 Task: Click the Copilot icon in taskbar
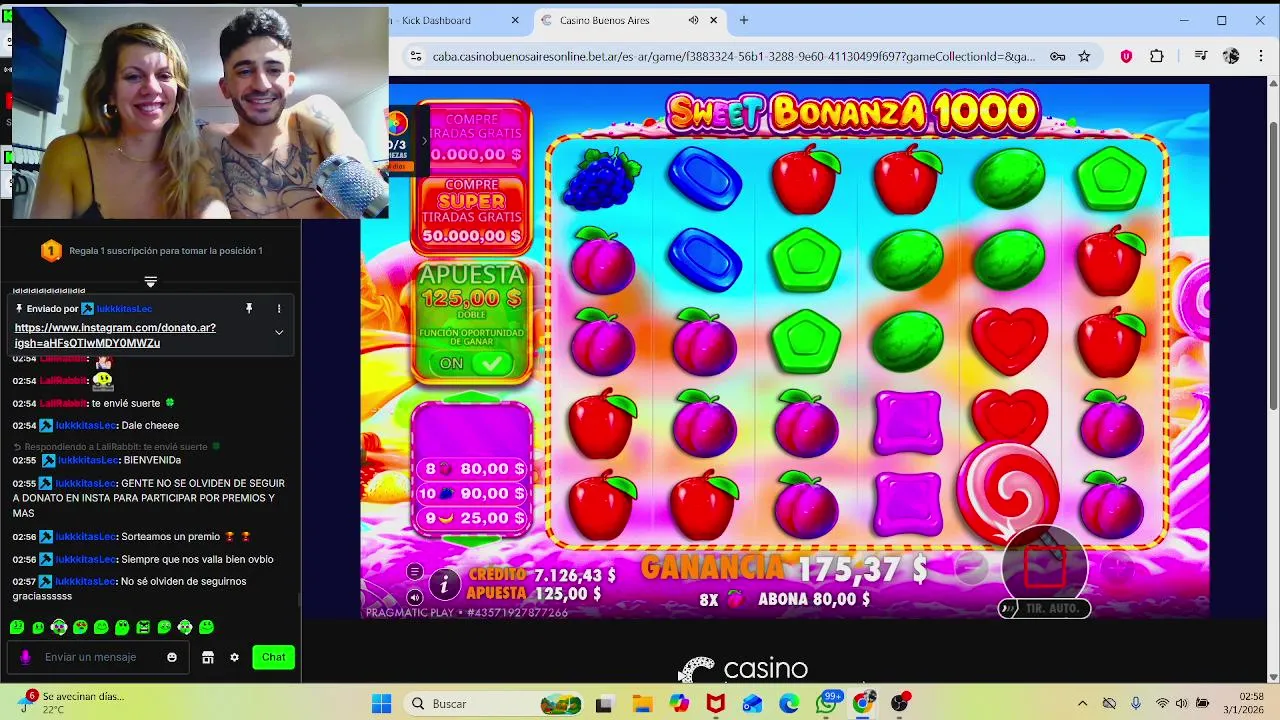tap(679, 704)
